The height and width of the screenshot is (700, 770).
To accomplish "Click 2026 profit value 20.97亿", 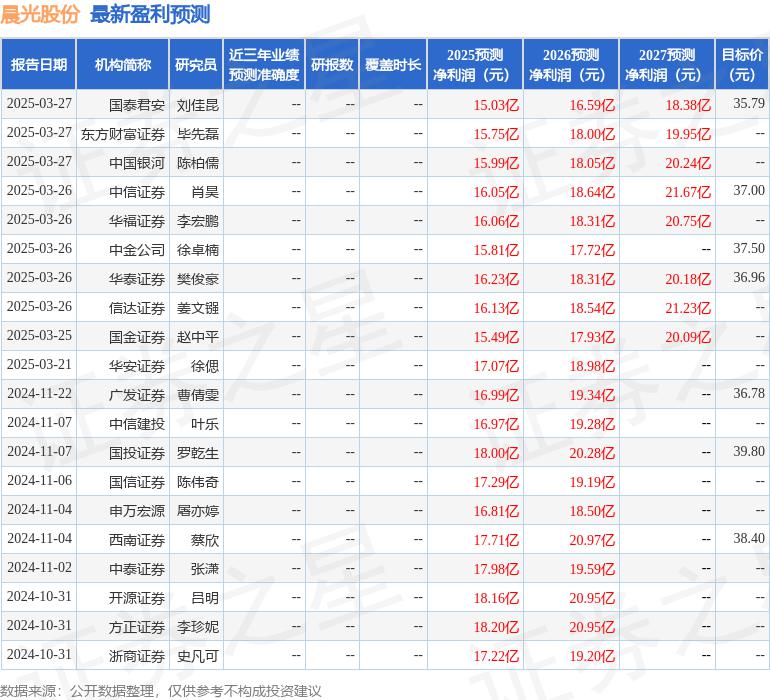I will tap(592, 540).
